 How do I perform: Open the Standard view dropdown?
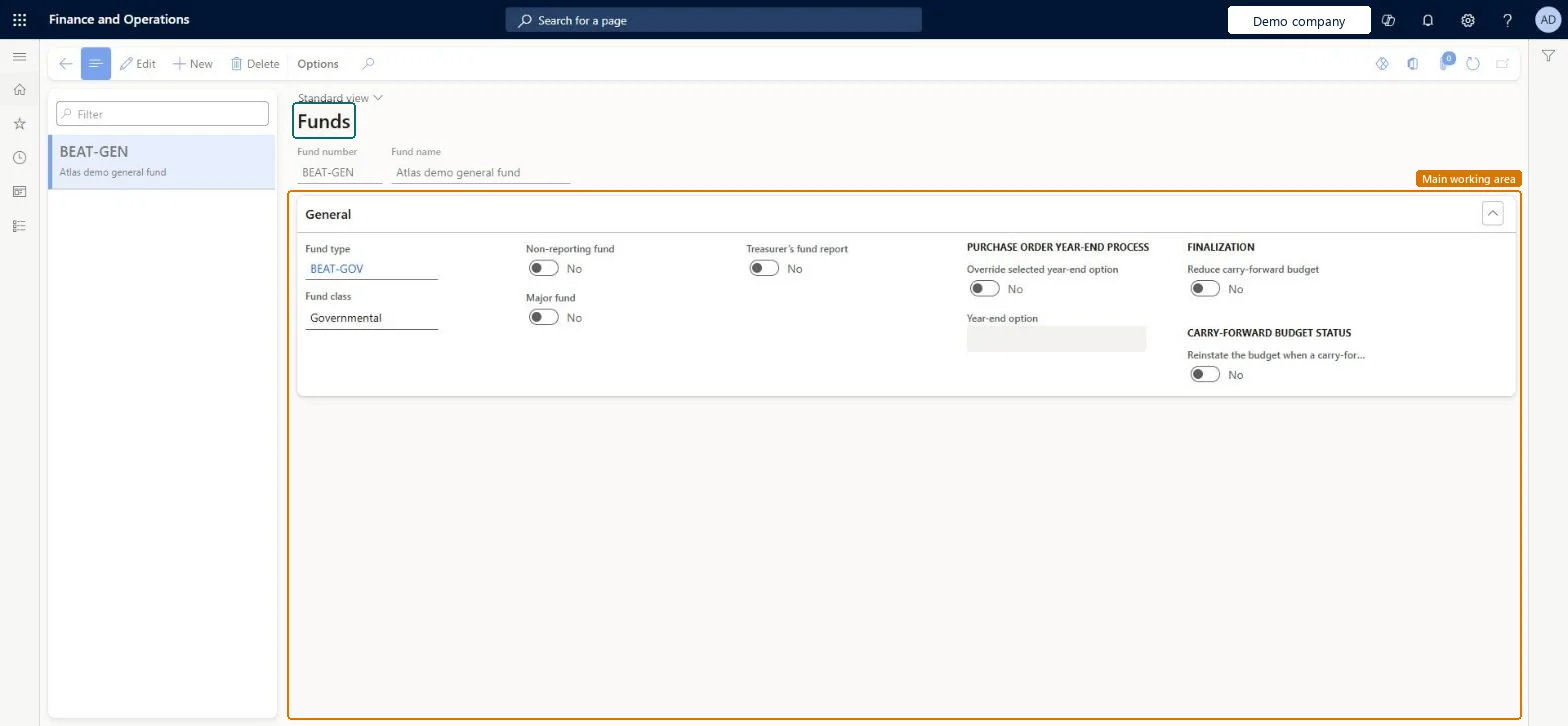pyautogui.click(x=340, y=98)
